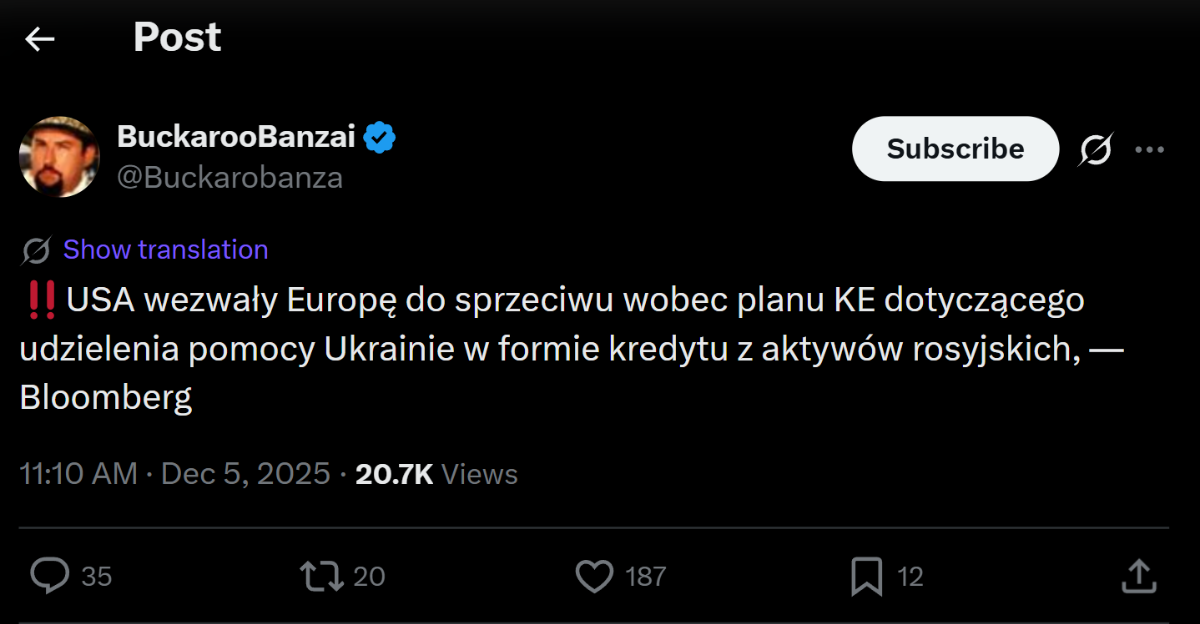Open the three-dot more menu
This screenshot has width=1200, height=624.
point(1149,150)
